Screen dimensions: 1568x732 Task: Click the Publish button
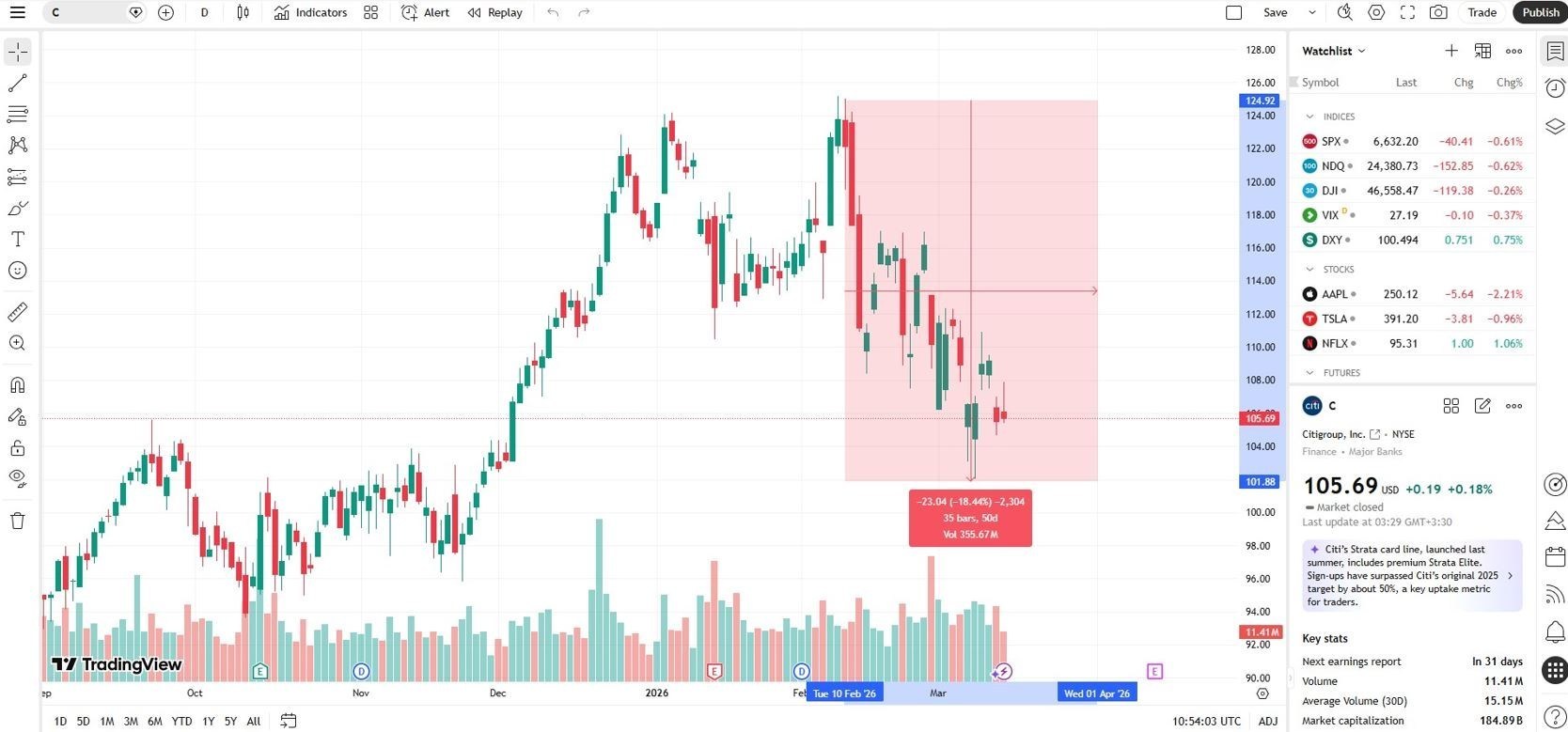1540,12
